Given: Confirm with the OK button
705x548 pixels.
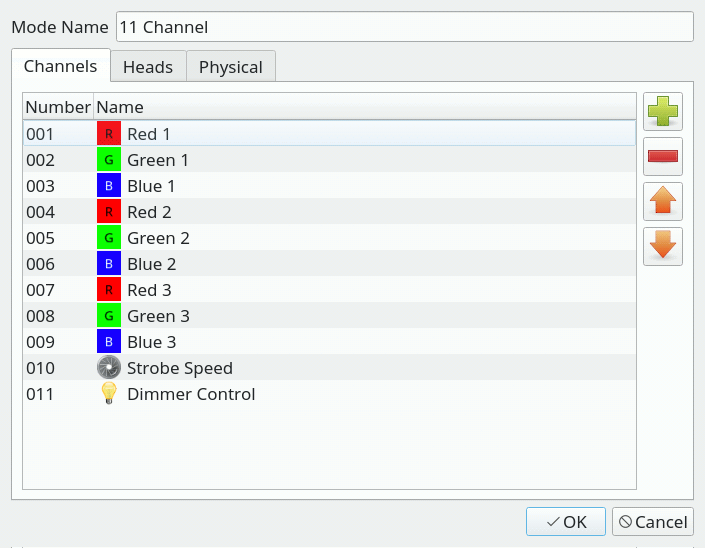Looking at the screenshot, I should click(x=566, y=521).
